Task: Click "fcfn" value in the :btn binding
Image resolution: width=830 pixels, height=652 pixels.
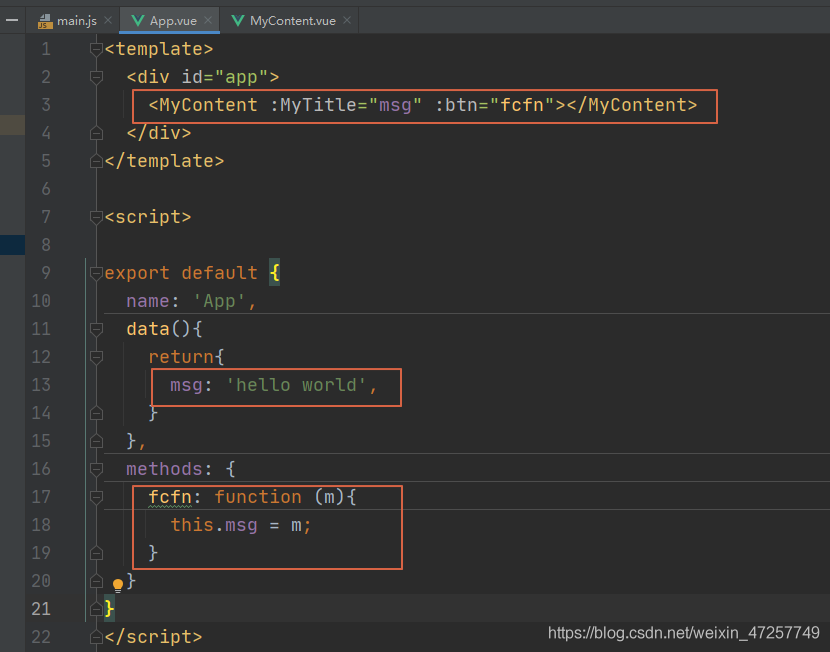Action: (522, 105)
